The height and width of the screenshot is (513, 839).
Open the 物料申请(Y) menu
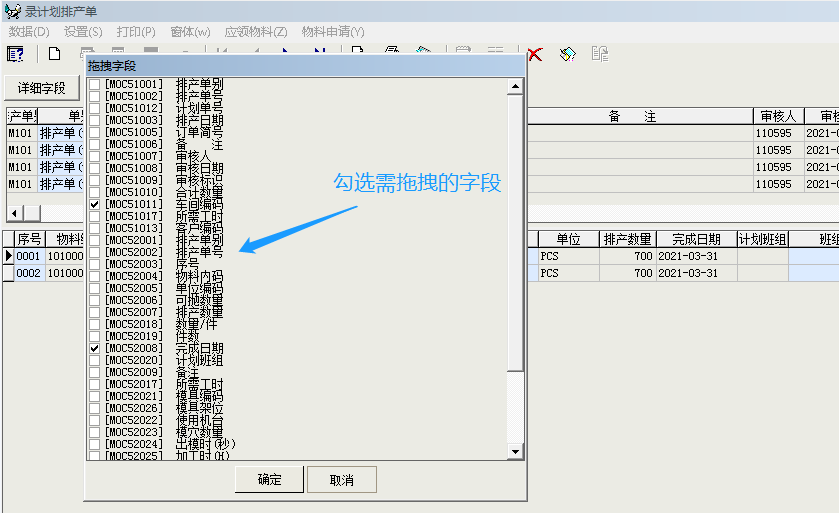tap(333, 32)
